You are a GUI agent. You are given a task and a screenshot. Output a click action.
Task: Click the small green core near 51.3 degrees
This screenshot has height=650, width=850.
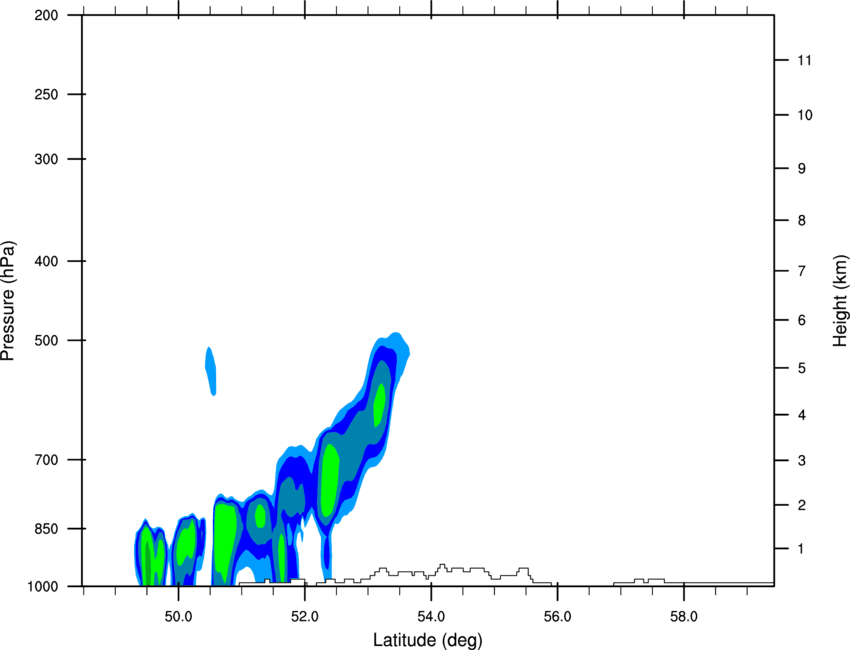[260, 516]
